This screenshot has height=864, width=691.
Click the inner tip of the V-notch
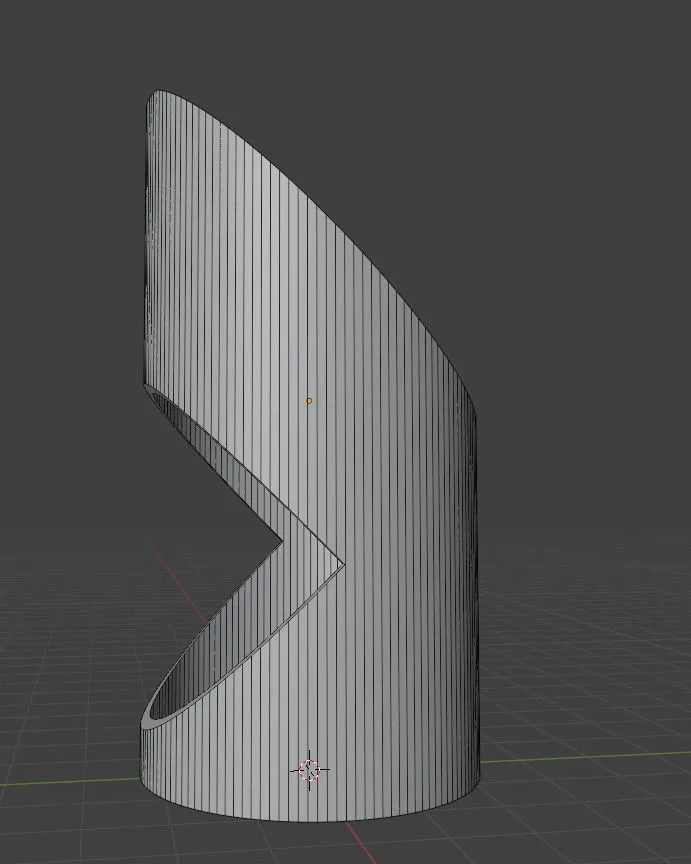tap(282, 545)
